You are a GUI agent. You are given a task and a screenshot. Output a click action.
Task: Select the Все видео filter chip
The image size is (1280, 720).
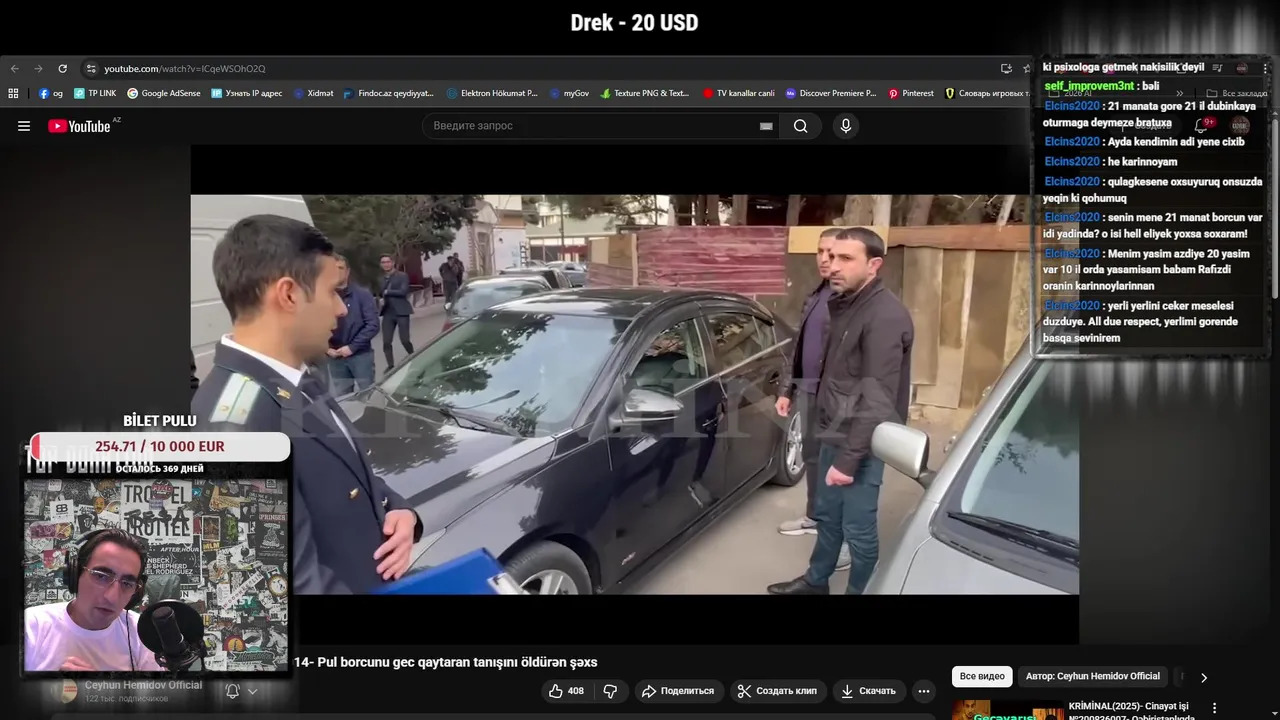point(982,677)
